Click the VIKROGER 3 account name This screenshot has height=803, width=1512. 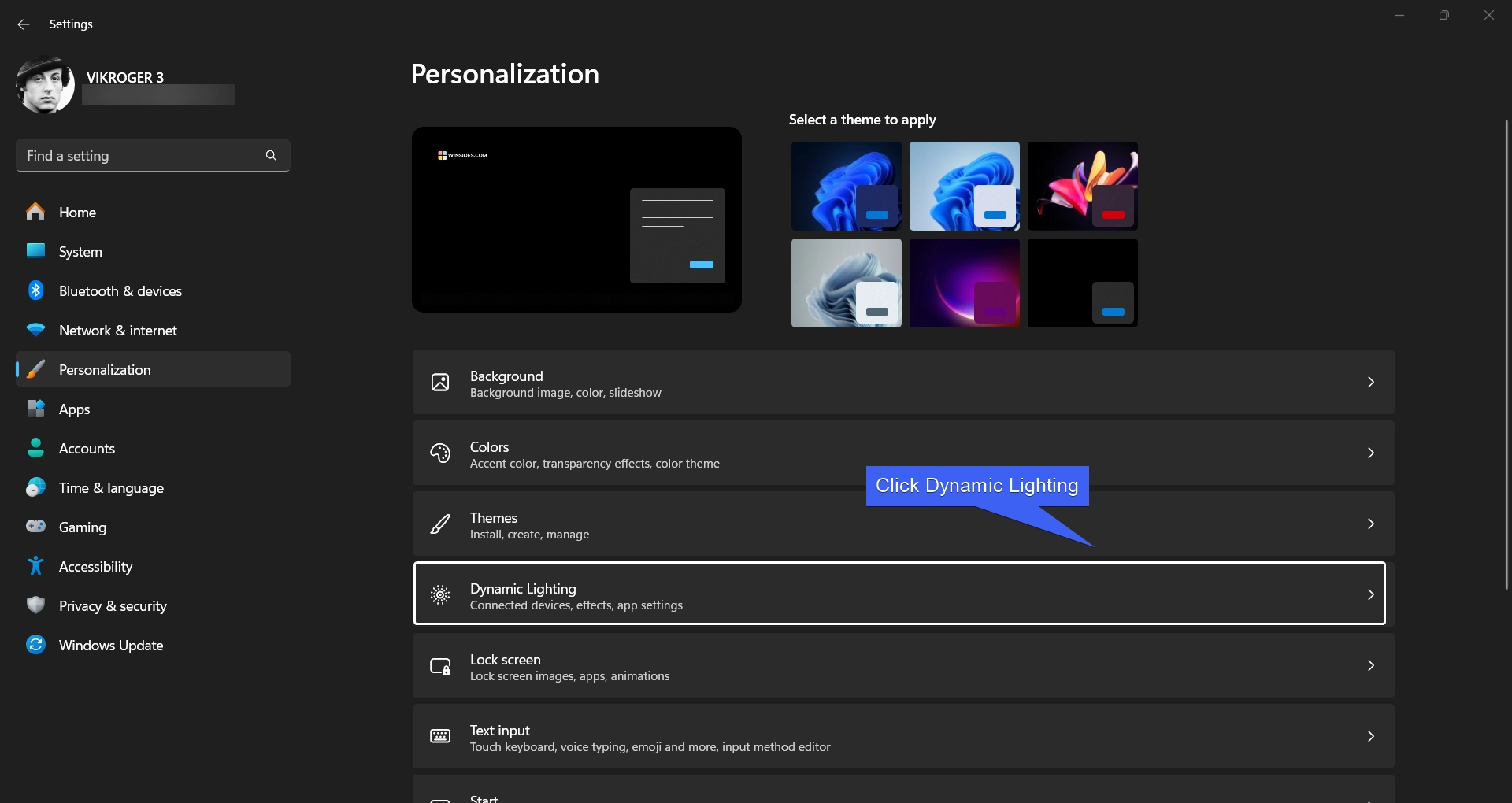(125, 77)
